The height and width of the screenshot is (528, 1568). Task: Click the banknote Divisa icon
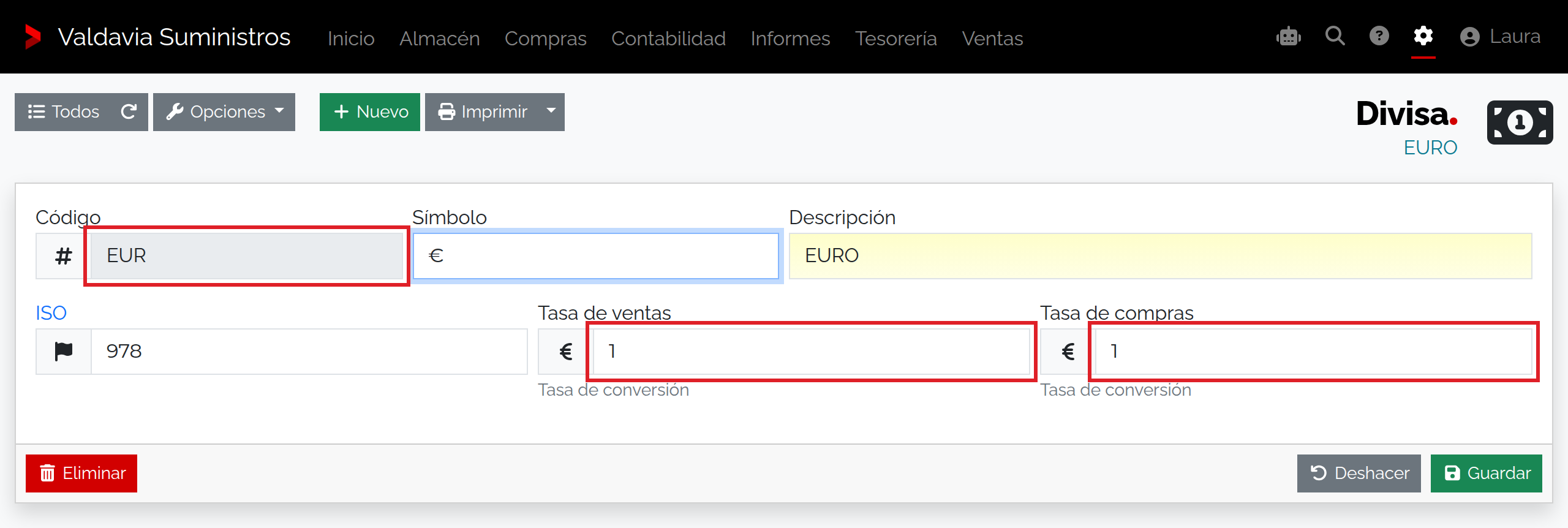(1520, 123)
